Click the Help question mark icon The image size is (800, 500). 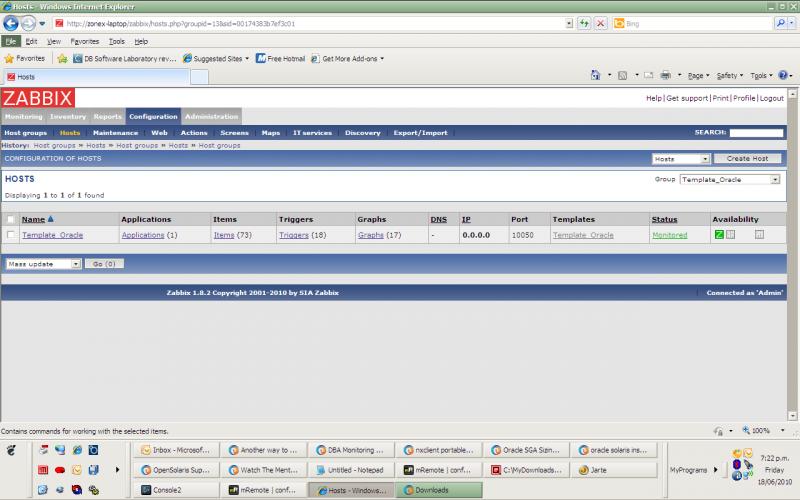pos(783,76)
